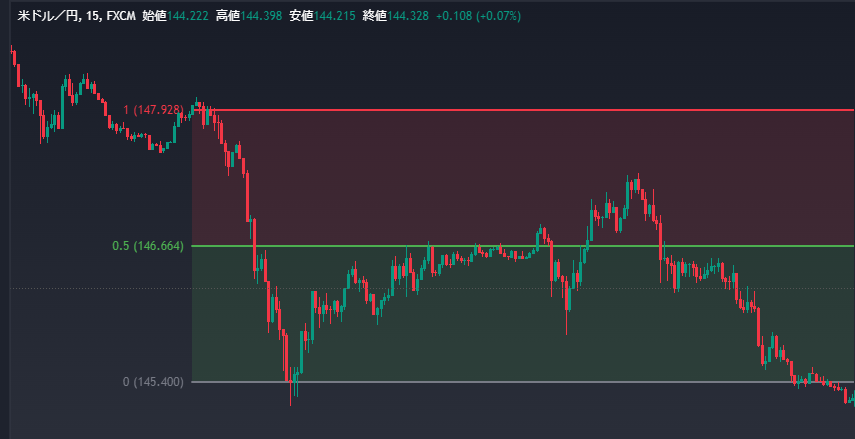The height and width of the screenshot is (439, 855).
Task: Click the last candle at chart's right edge
Action: pos(851,399)
